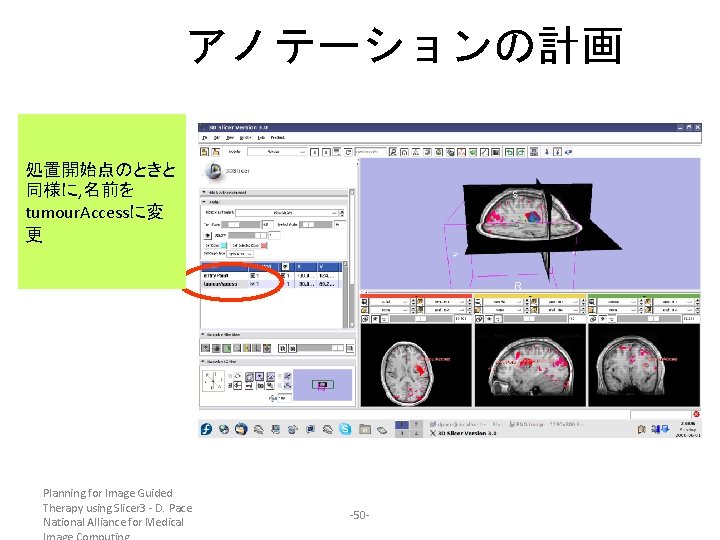Click last icon in Manipulate Slice Views row
Screen dimensions: 720x540
point(350,348)
